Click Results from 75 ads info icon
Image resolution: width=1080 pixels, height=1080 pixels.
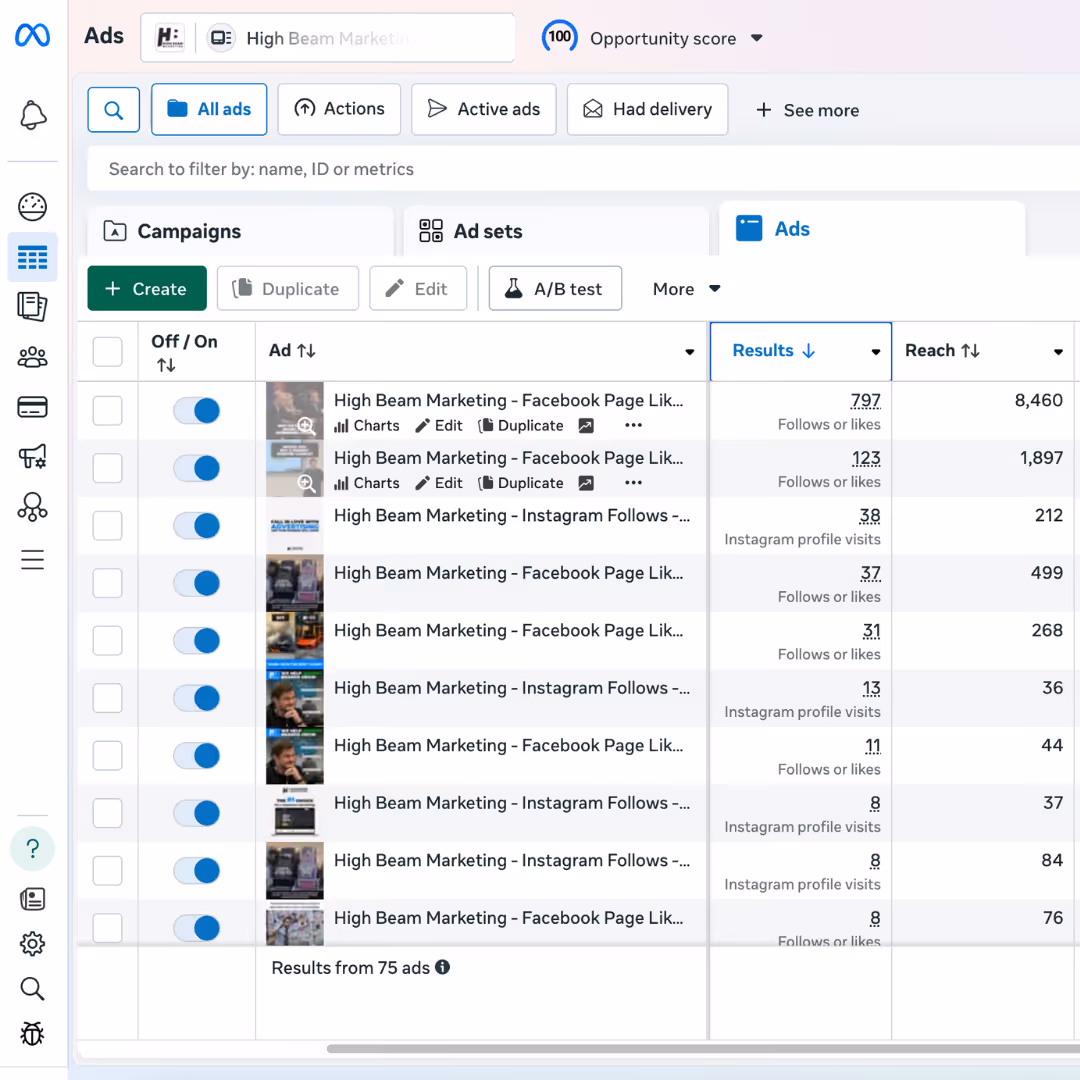tap(443, 967)
